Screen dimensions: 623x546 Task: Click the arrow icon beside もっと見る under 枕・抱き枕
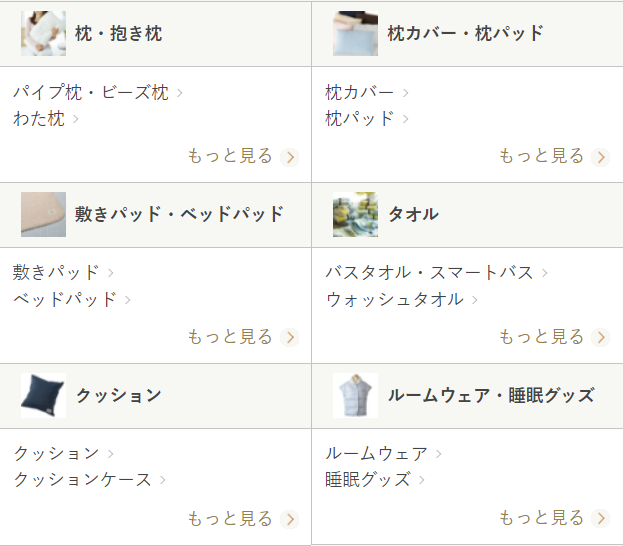click(x=290, y=157)
